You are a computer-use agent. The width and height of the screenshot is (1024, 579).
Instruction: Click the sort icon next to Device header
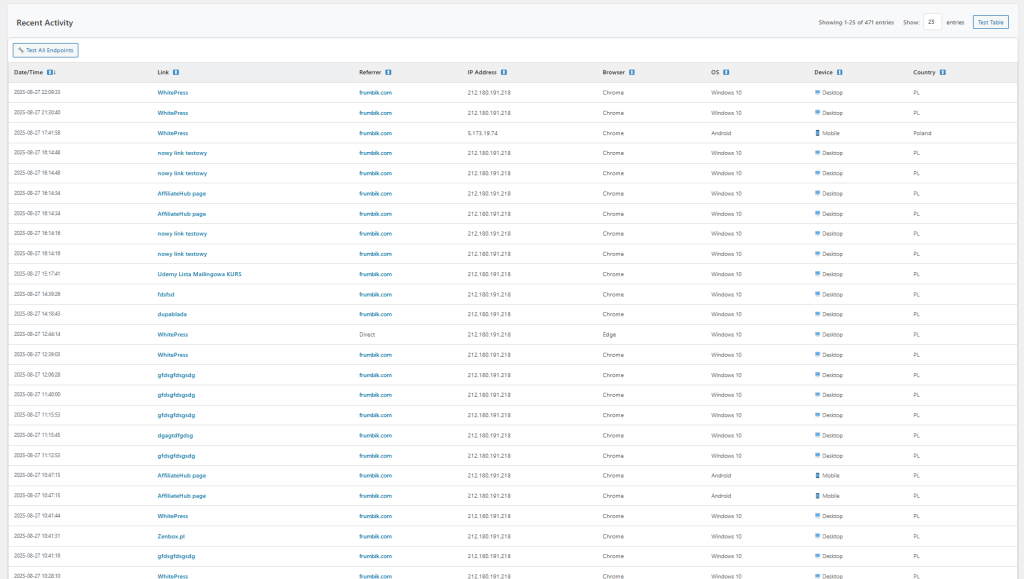click(840, 72)
